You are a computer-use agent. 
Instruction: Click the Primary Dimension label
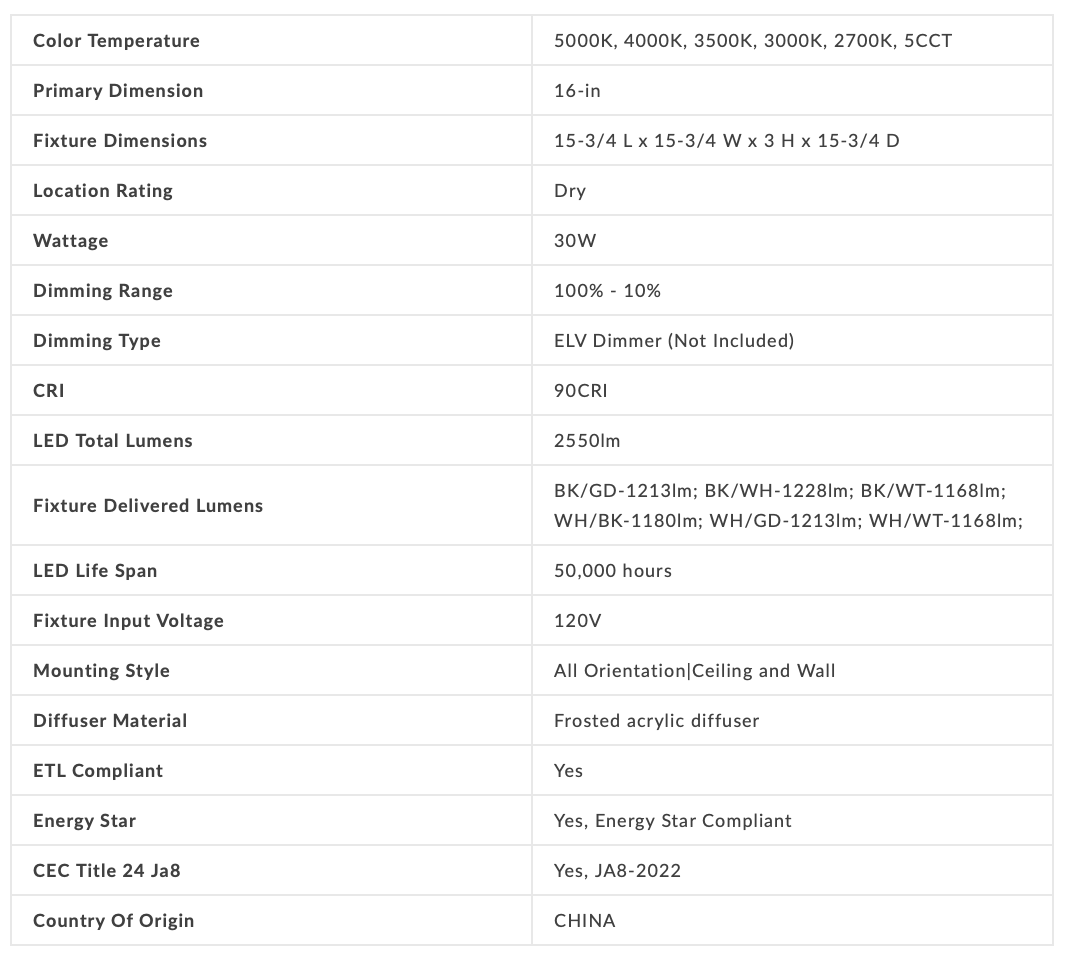coord(118,91)
